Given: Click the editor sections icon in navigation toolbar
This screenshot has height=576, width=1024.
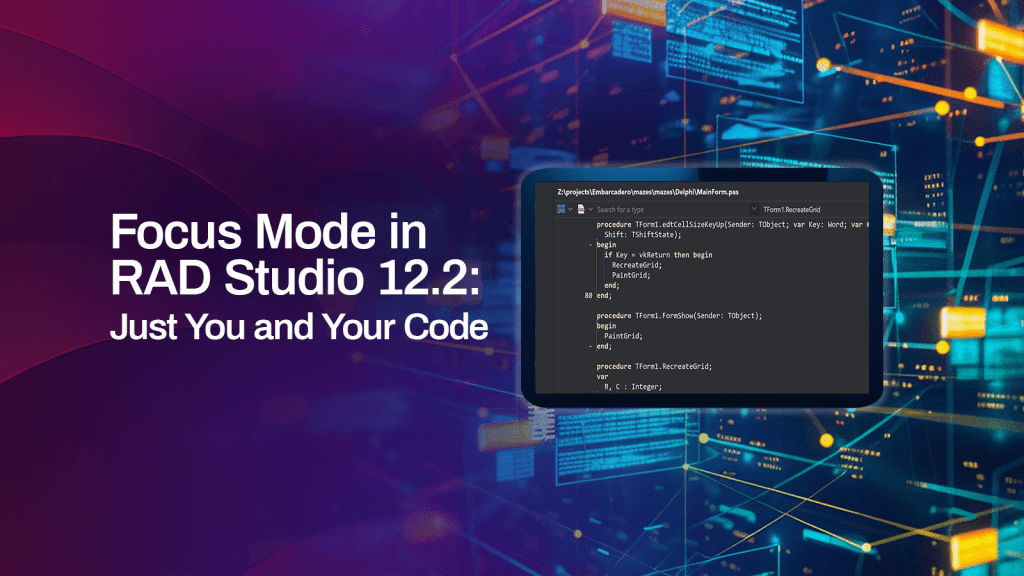Looking at the screenshot, I should coord(561,209).
